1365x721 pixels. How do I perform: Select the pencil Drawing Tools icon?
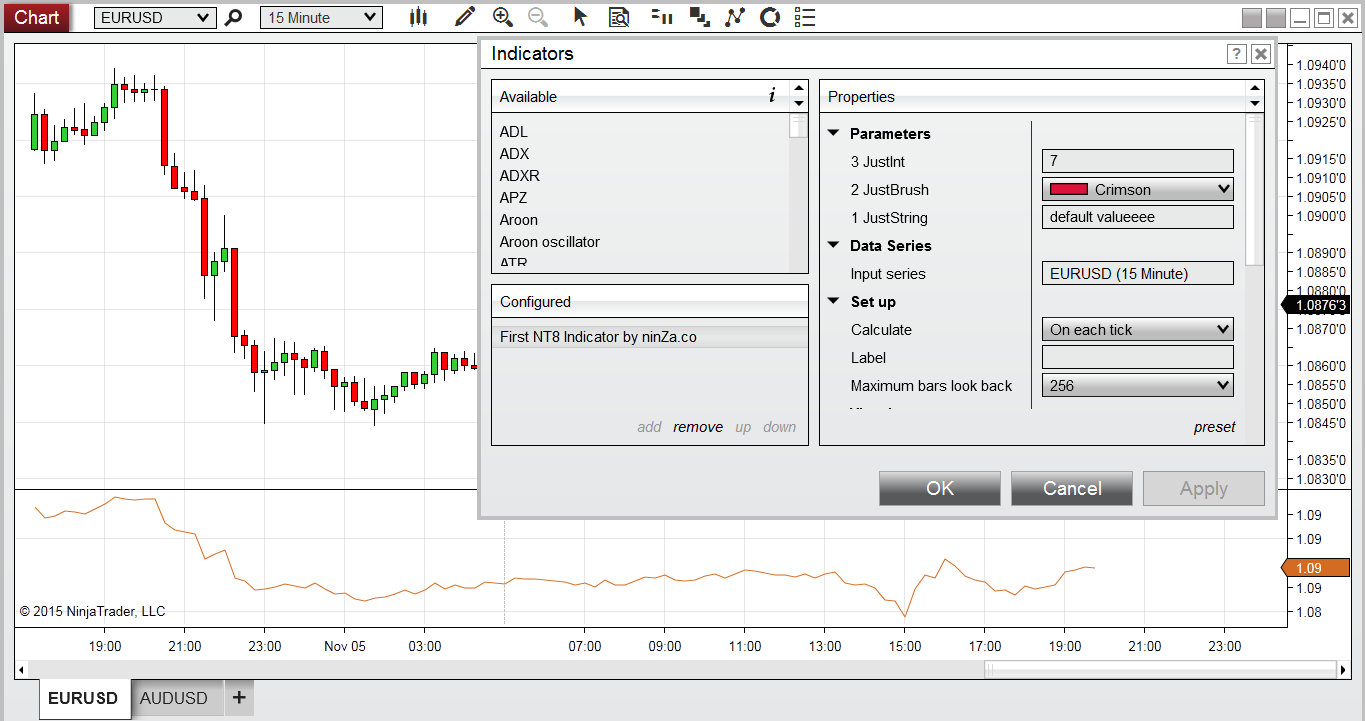tap(464, 17)
